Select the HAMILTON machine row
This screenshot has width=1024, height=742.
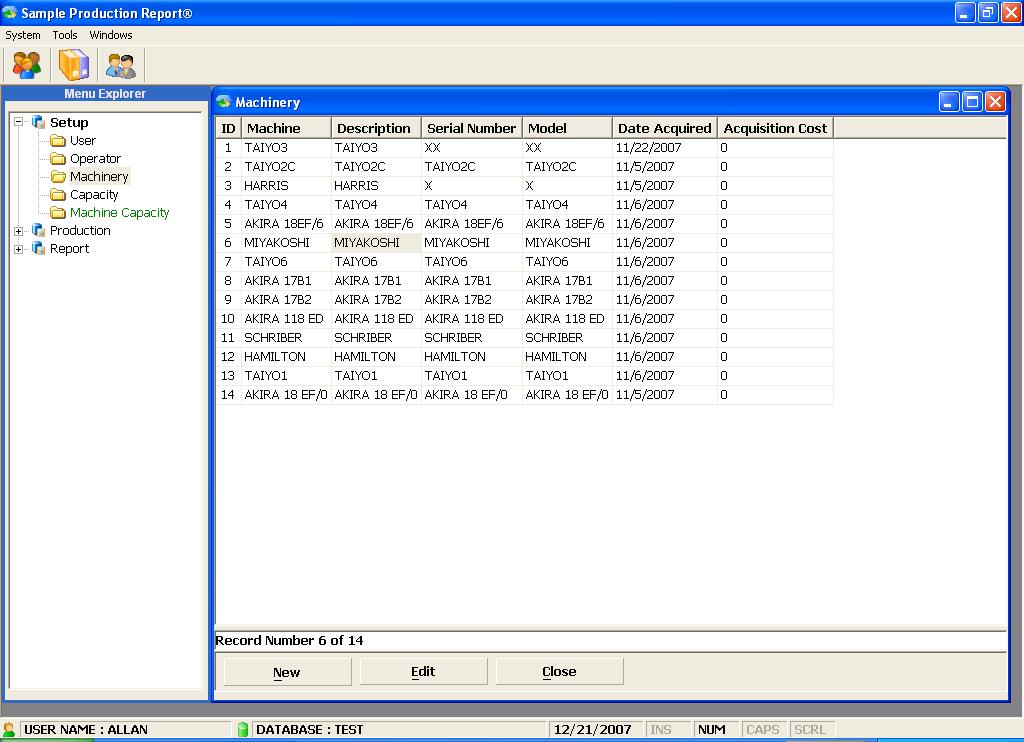click(275, 357)
